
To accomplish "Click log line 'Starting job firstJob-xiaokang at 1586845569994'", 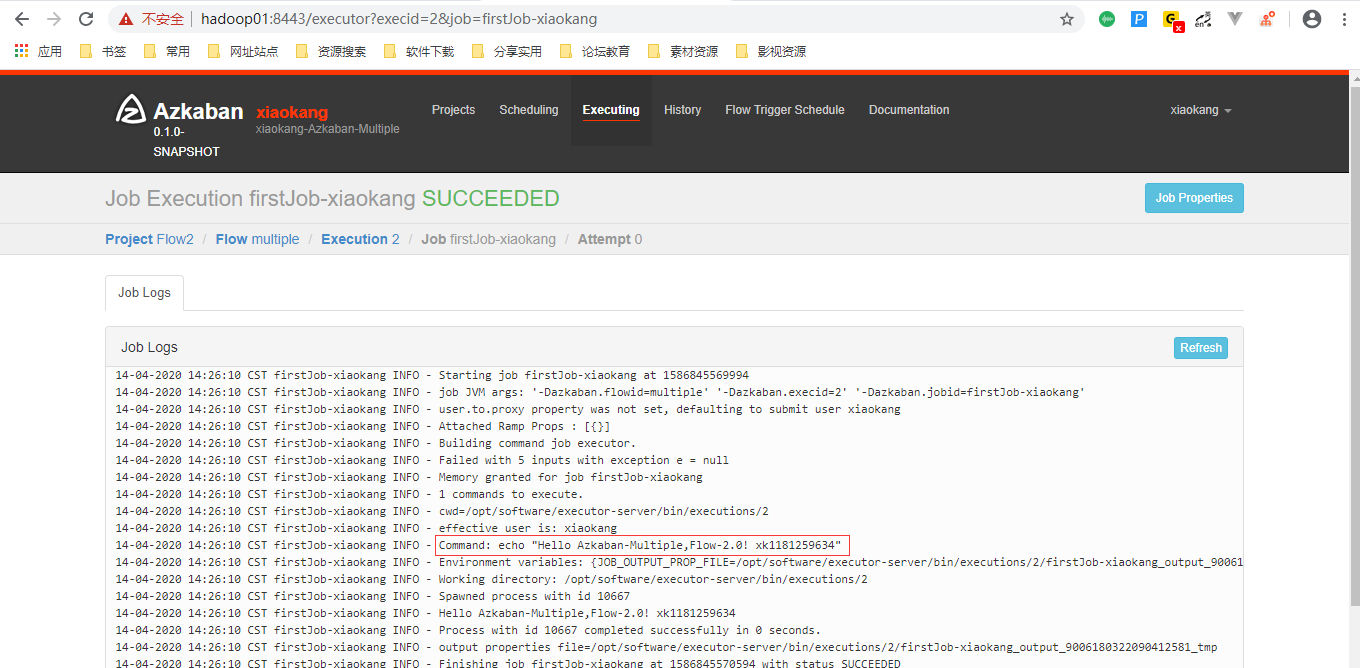I will pyautogui.click(x=432, y=375).
